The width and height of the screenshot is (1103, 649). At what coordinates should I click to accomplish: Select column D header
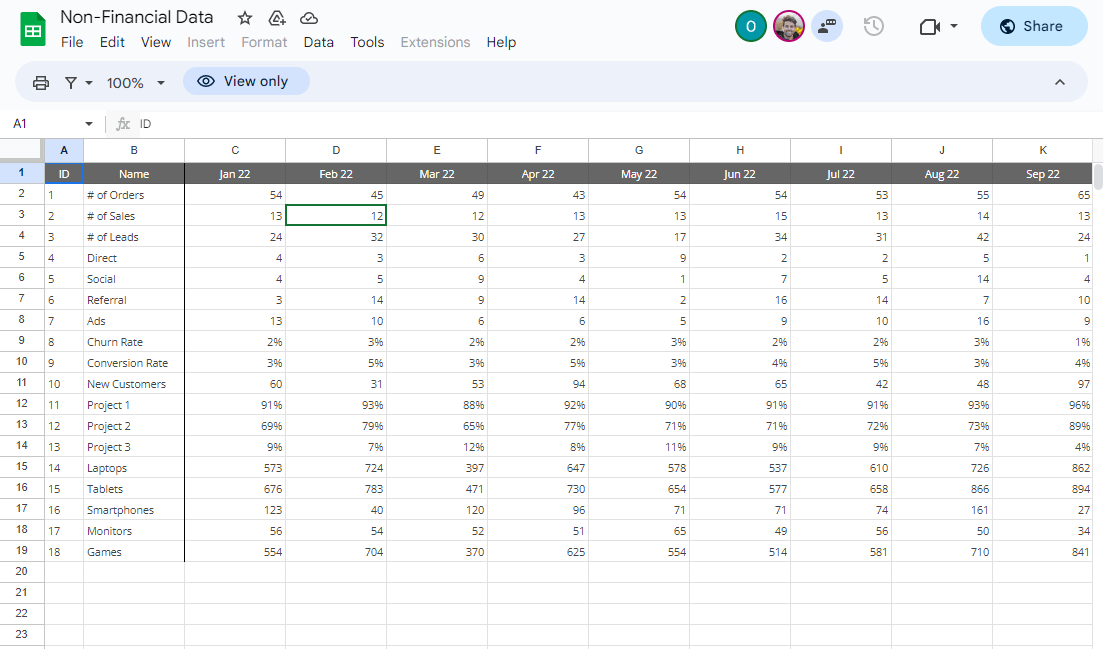(336, 150)
